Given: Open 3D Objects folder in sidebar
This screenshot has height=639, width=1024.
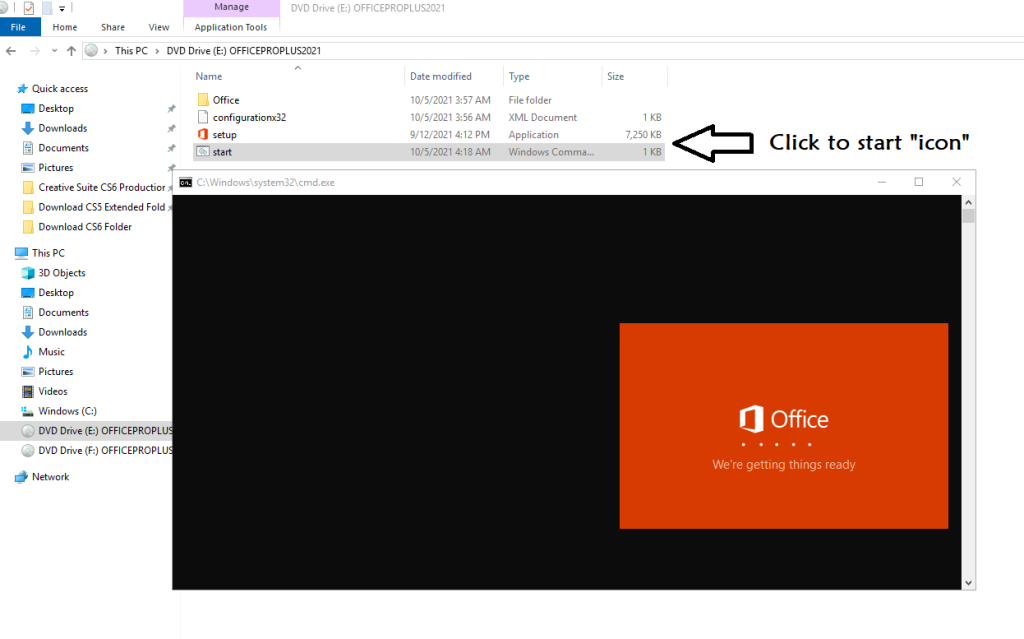Looking at the screenshot, I should (61, 273).
